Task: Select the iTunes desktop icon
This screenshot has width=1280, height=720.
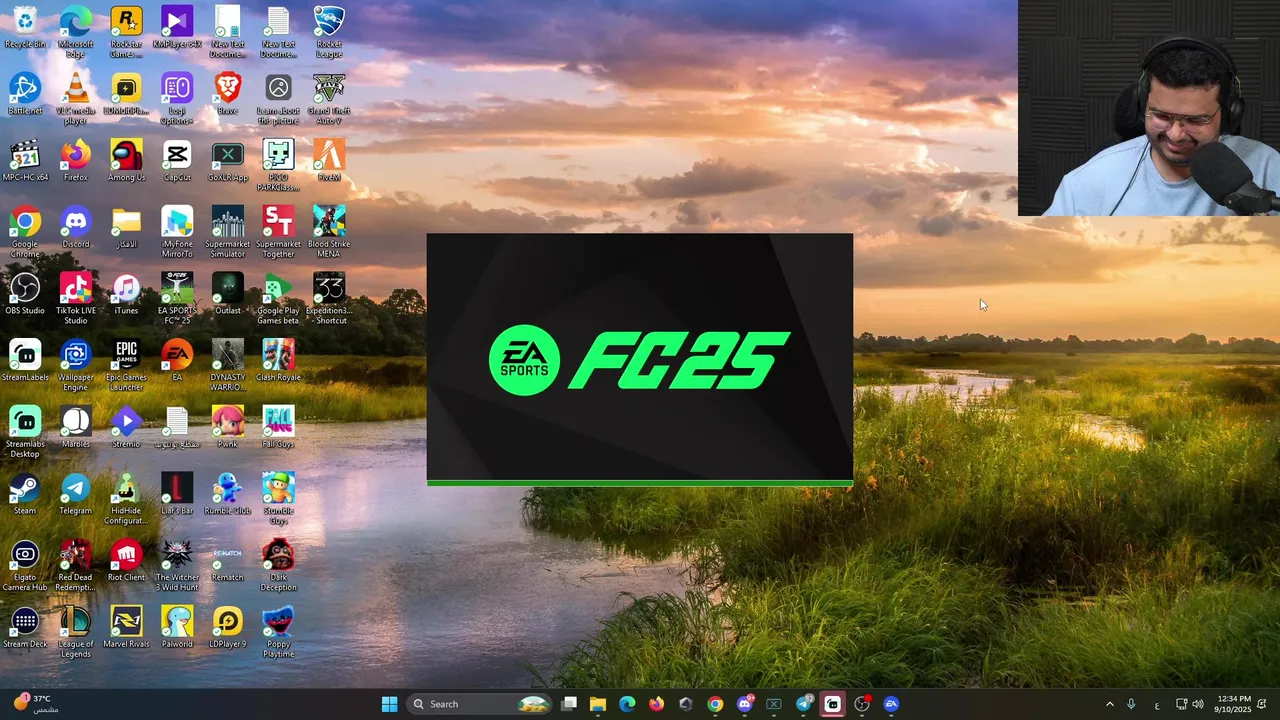Action: pyautogui.click(x=126, y=294)
